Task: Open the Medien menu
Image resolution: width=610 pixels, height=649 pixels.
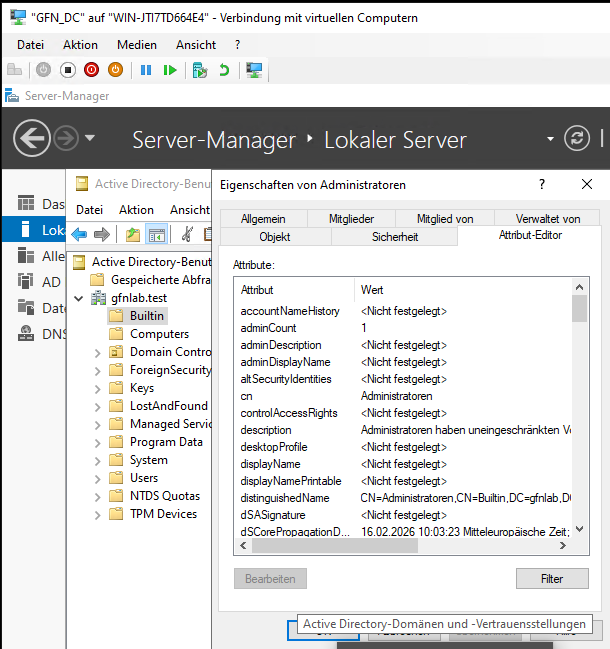Action: [136, 45]
